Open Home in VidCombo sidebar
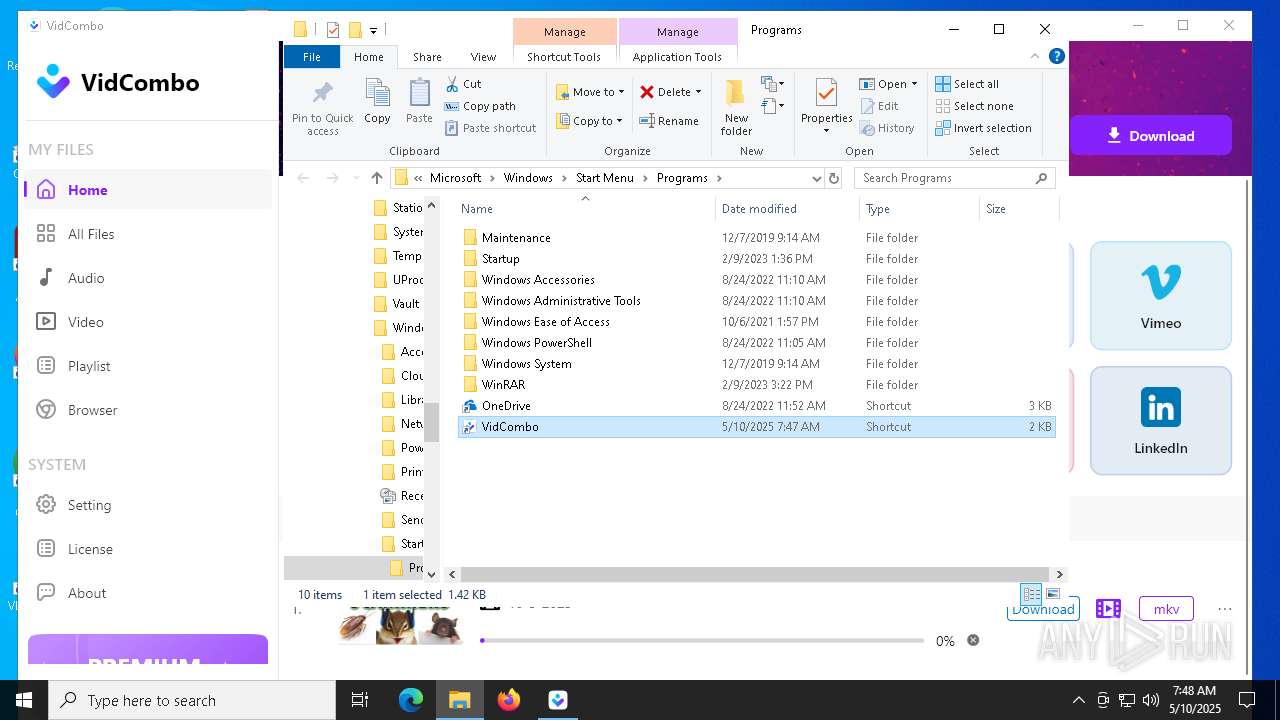1280x720 pixels. pos(147,190)
